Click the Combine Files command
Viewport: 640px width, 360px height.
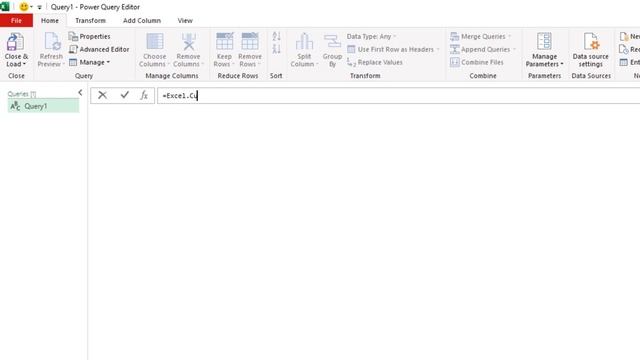click(477, 62)
